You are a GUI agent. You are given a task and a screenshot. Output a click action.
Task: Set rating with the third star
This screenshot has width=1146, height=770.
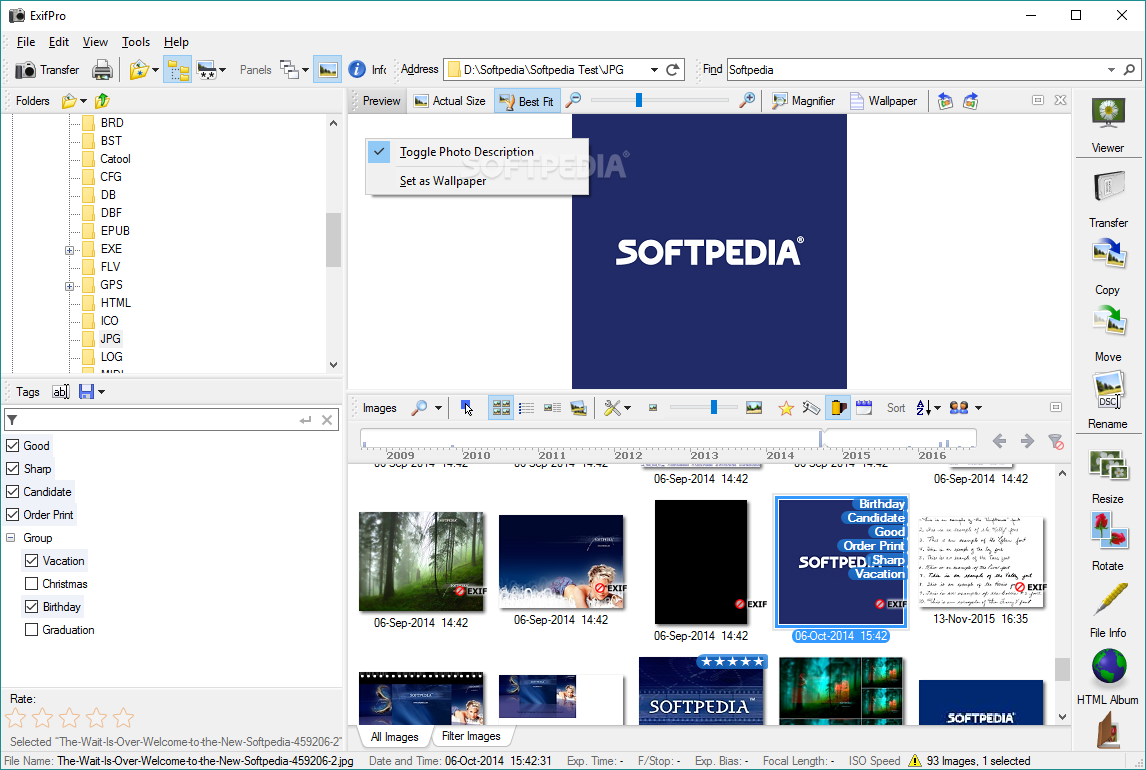coord(69,718)
